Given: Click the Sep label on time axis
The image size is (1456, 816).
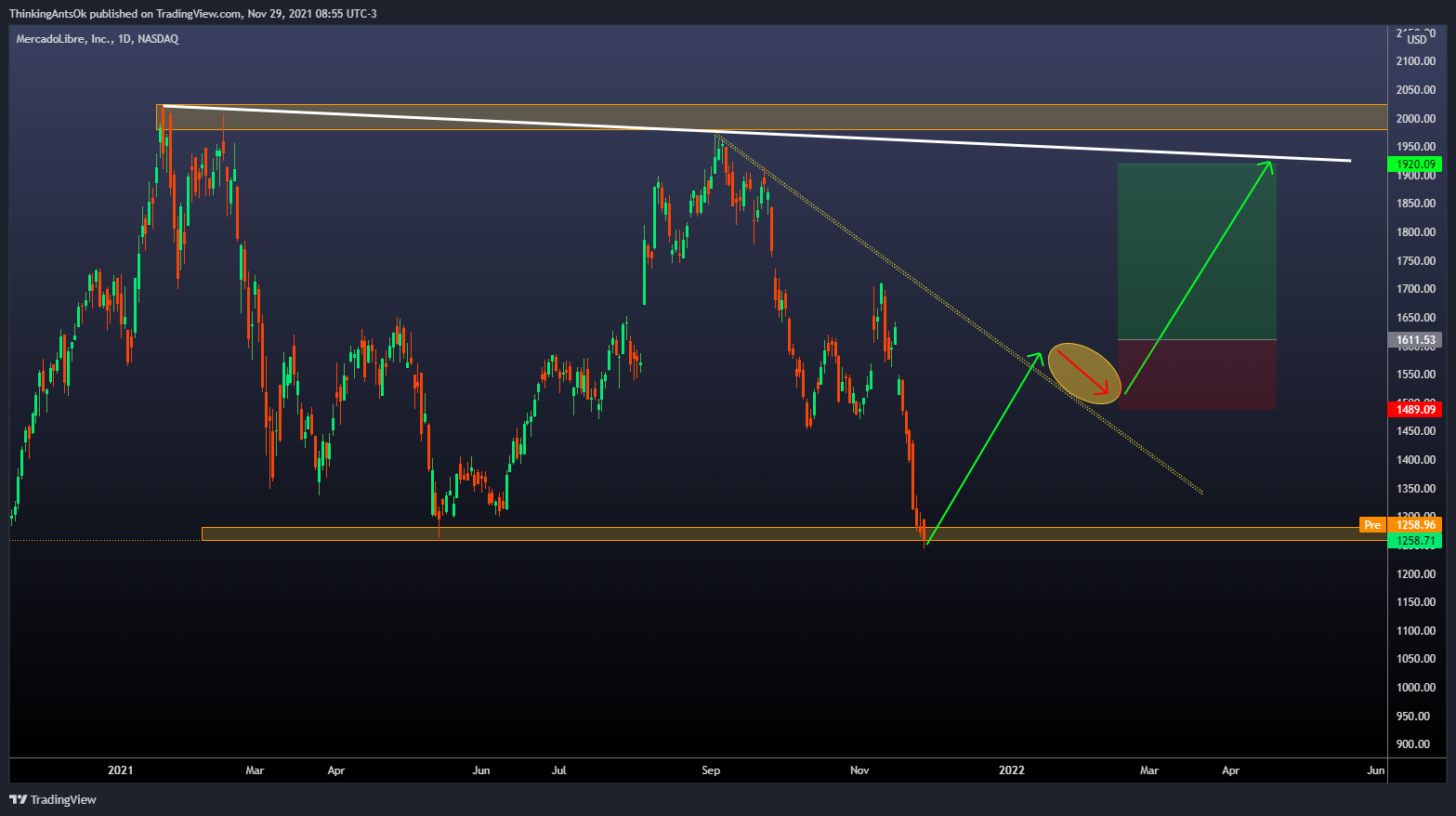Looking at the screenshot, I should 711,770.
